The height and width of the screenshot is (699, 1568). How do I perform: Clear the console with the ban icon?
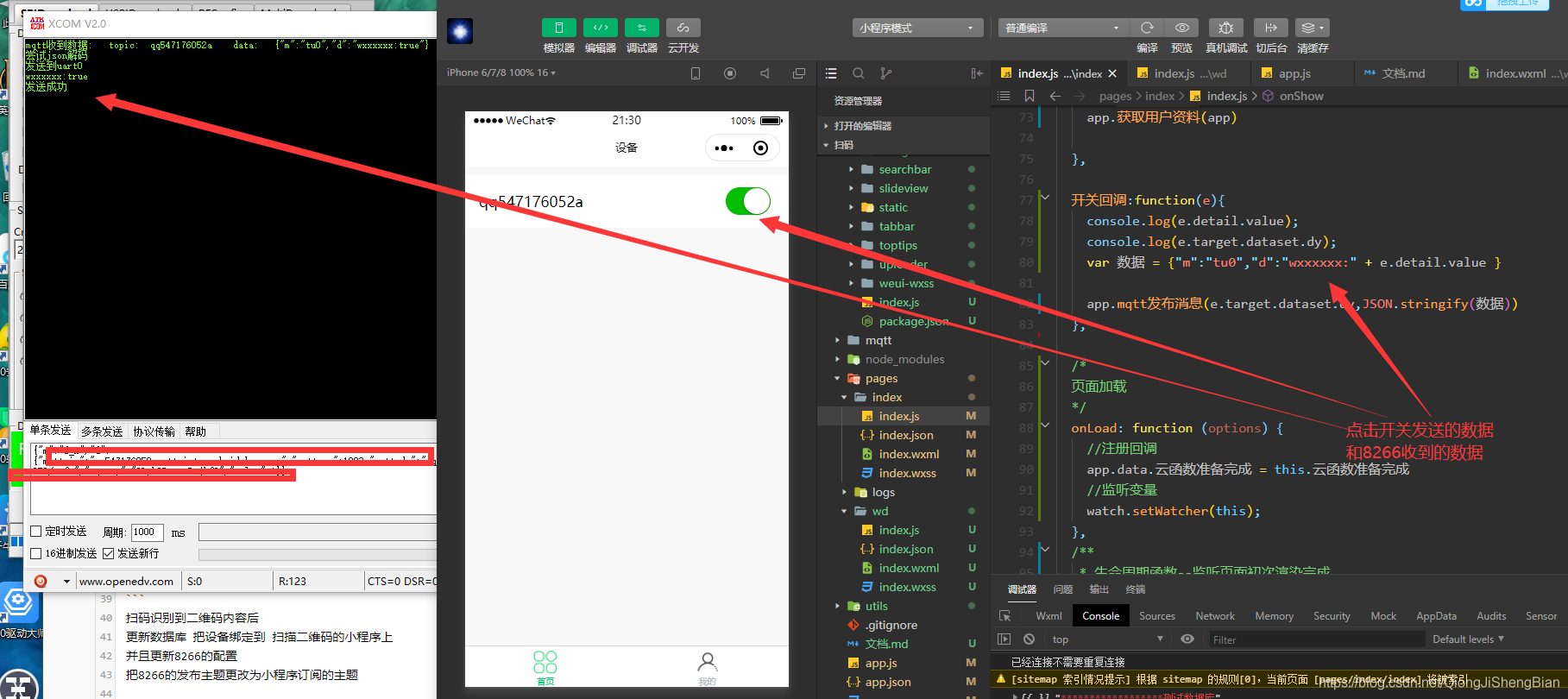pos(1029,639)
